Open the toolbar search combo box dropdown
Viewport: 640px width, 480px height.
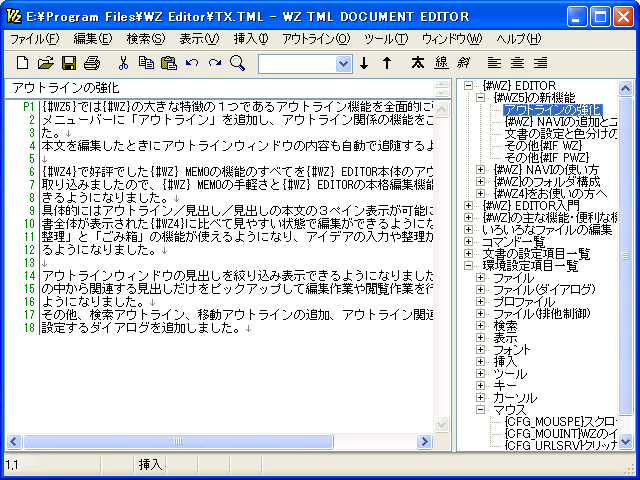click(x=343, y=63)
